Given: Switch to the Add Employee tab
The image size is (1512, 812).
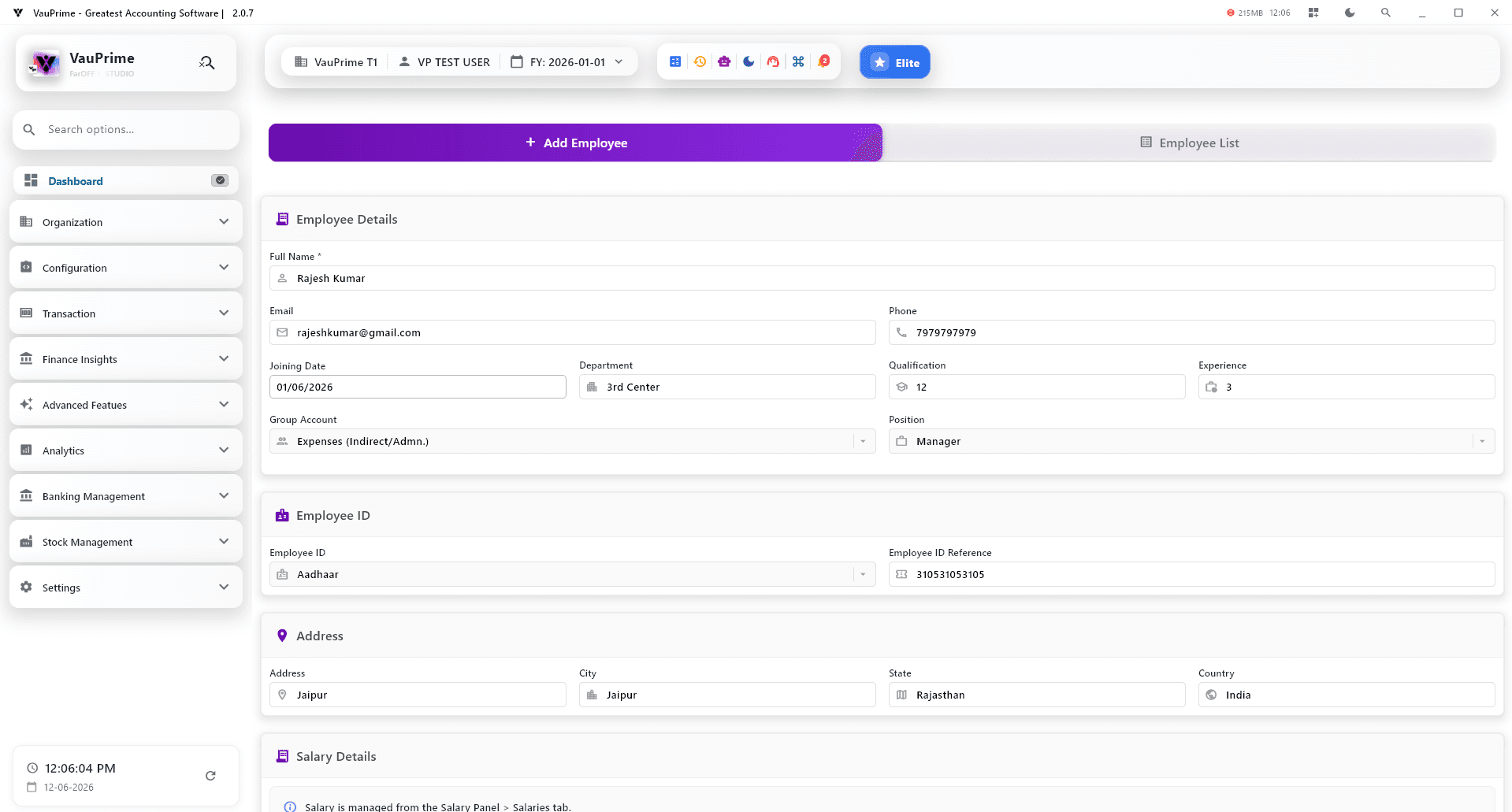Looking at the screenshot, I should pos(575,143).
